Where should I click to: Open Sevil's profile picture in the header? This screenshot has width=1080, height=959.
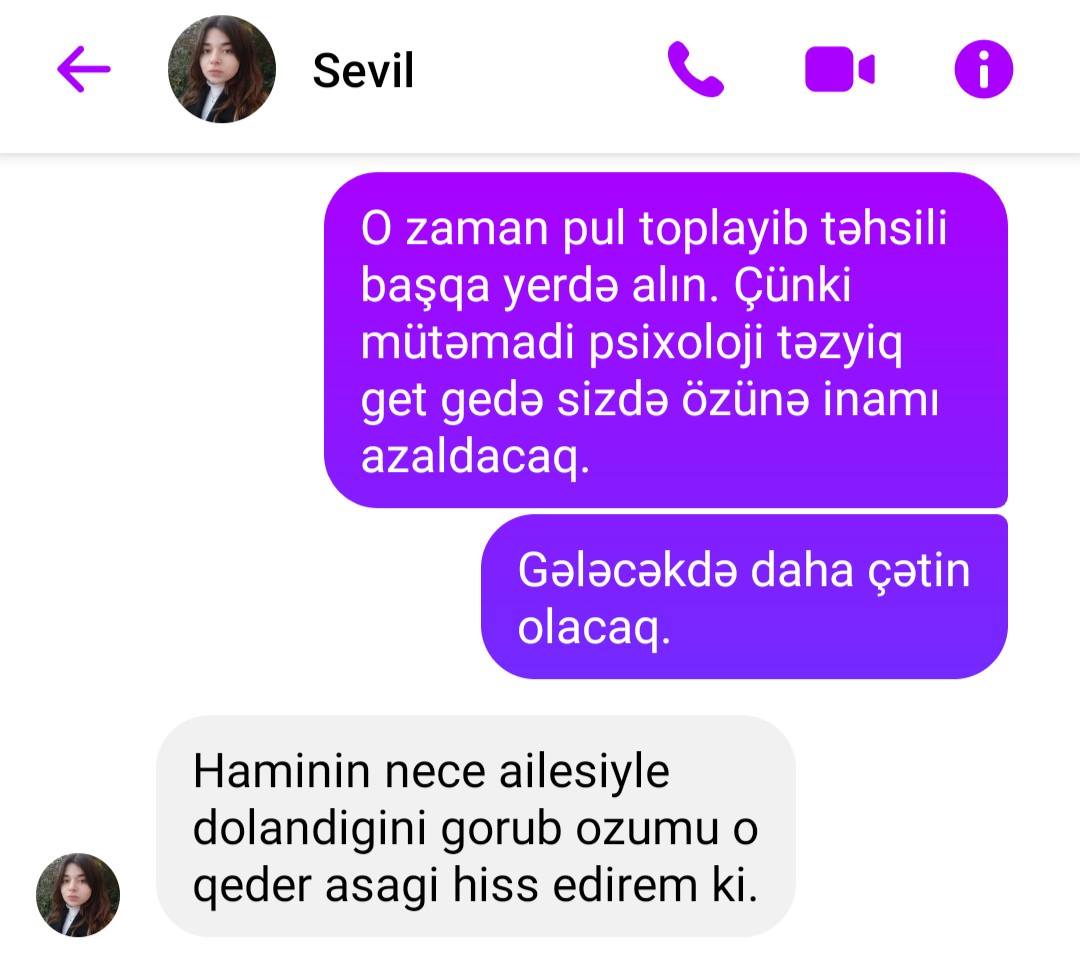point(222,69)
